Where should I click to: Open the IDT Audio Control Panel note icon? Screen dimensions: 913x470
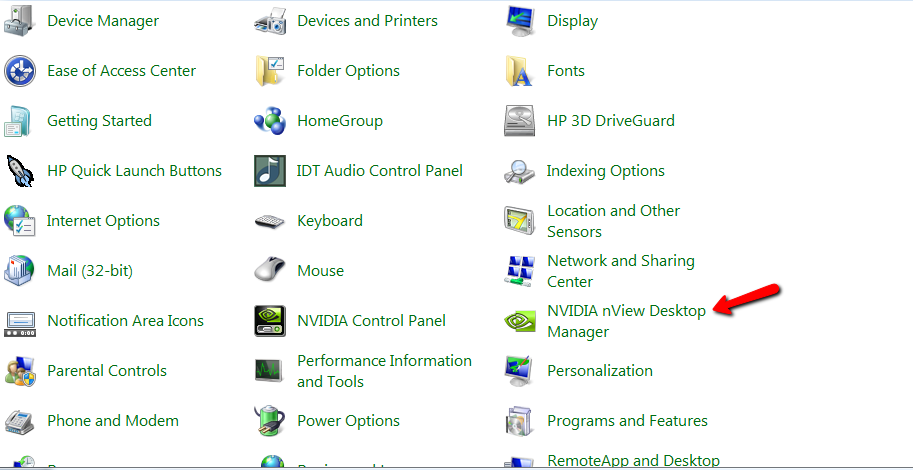click(x=270, y=171)
